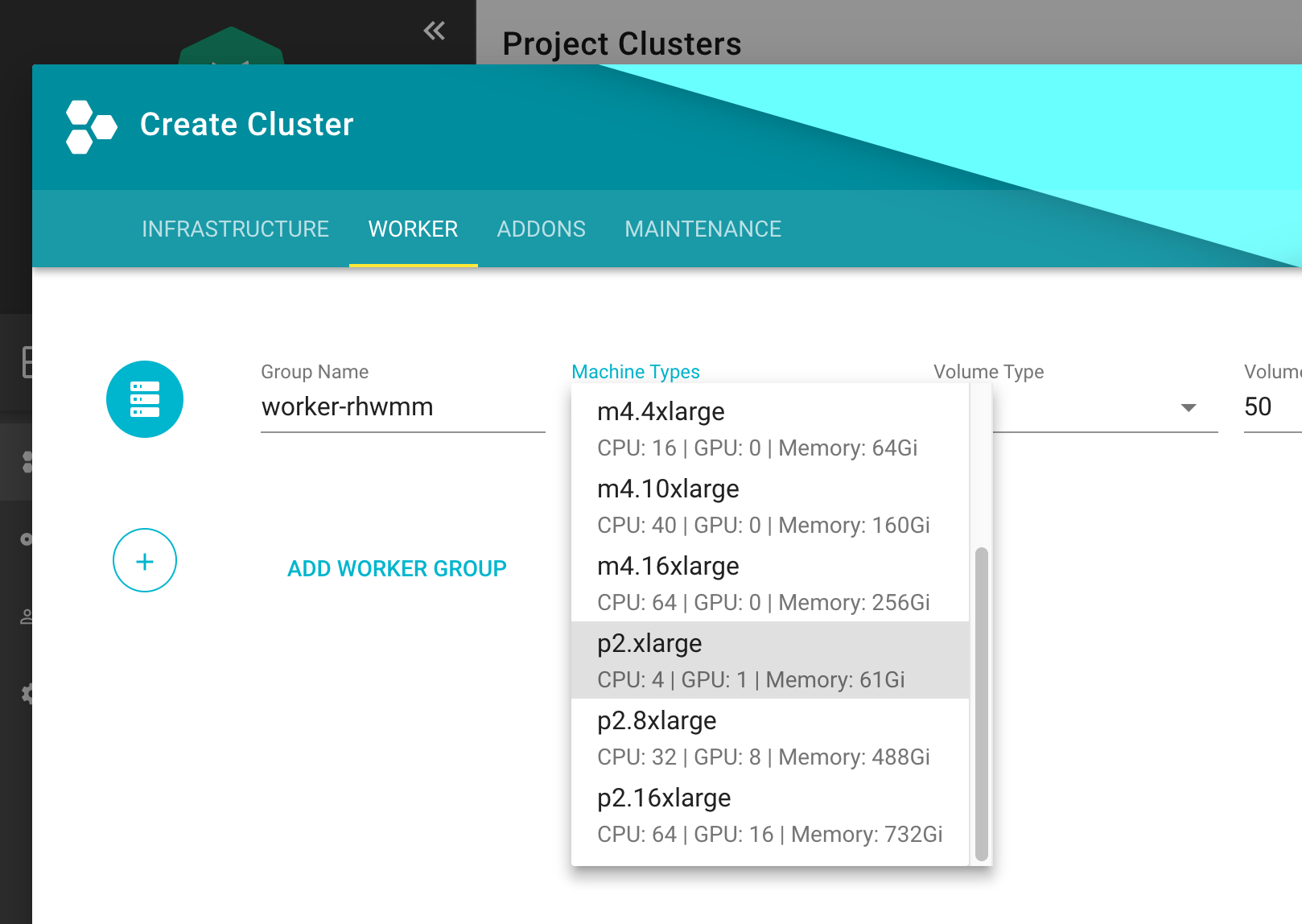Click the plus circle add icon

tap(145, 560)
